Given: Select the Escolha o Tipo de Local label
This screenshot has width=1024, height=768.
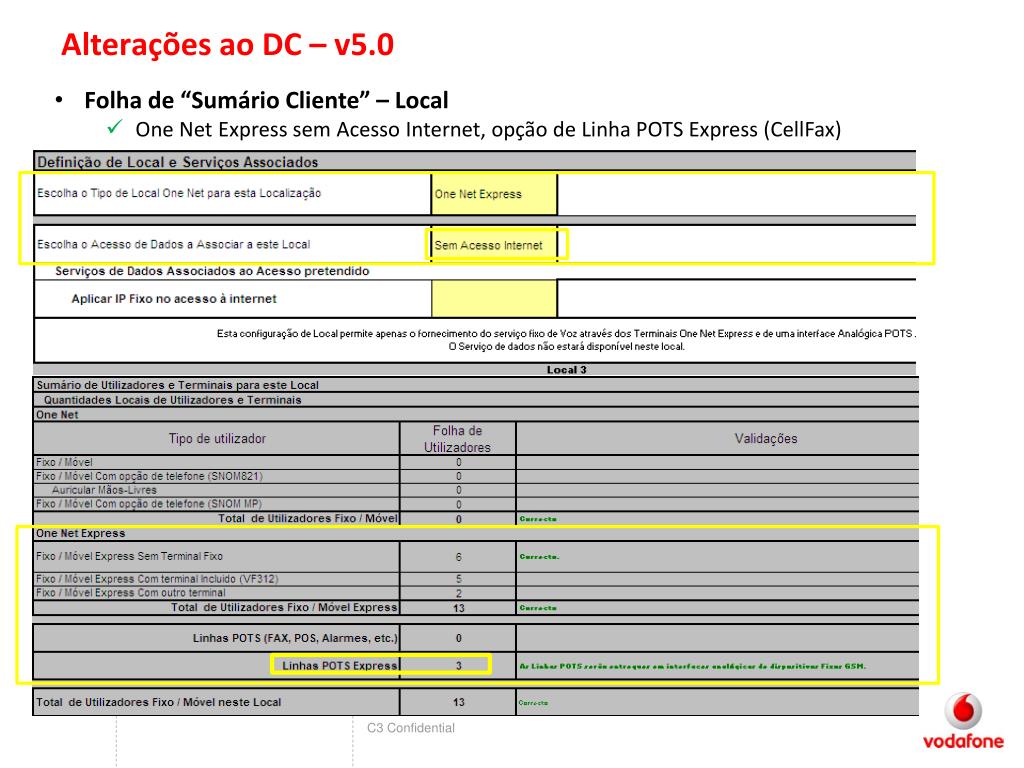Looking at the screenshot, I should tap(179, 193).
